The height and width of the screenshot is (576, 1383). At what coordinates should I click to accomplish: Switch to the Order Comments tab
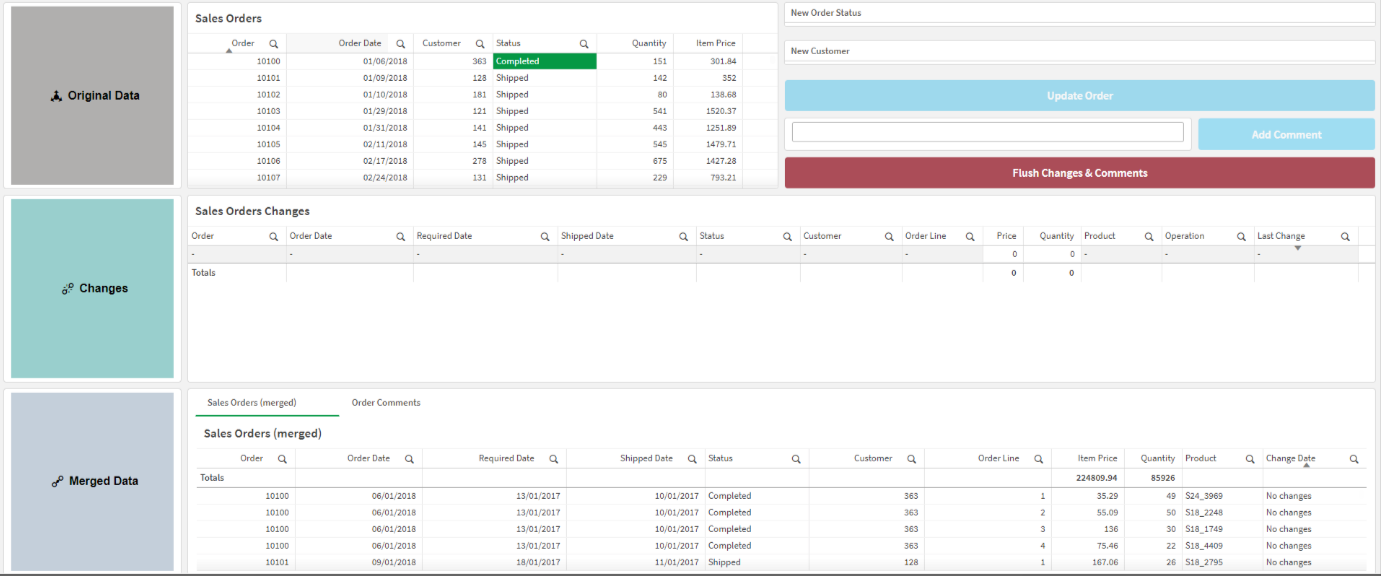386,403
